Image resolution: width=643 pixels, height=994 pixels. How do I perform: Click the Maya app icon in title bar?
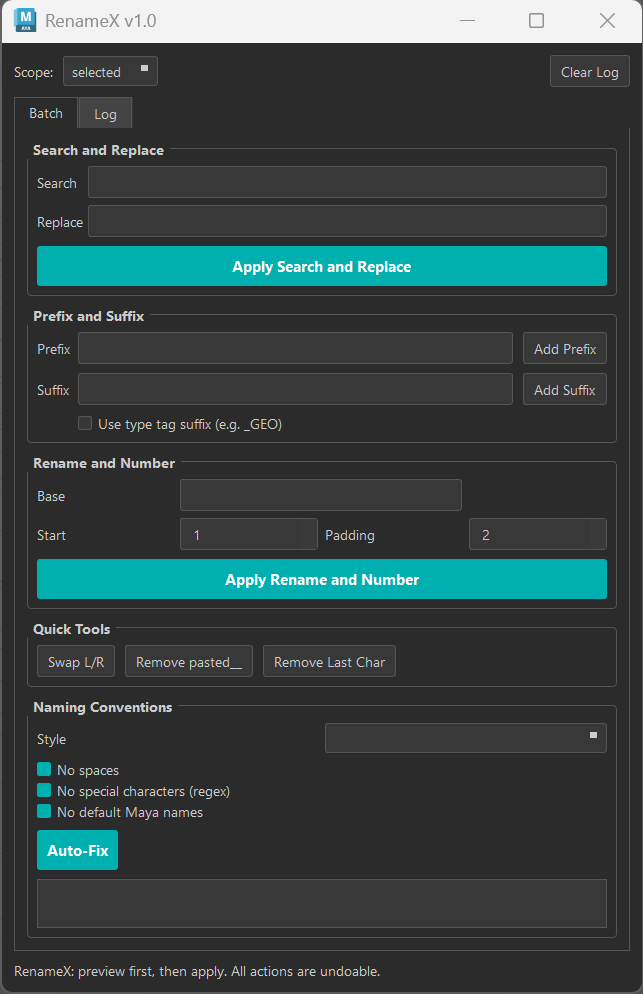click(25, 21)
